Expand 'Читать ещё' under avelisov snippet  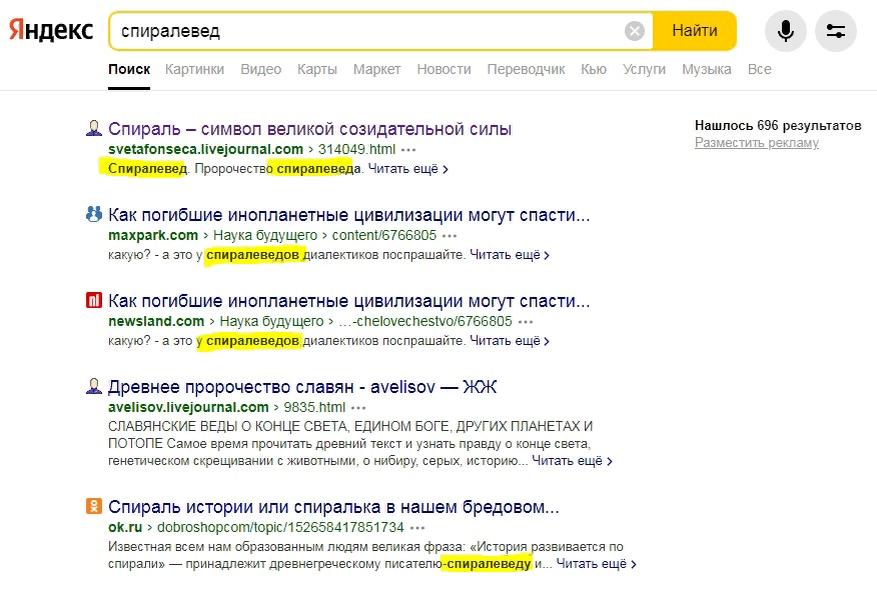pyautogui.click(x=572, y=461)
